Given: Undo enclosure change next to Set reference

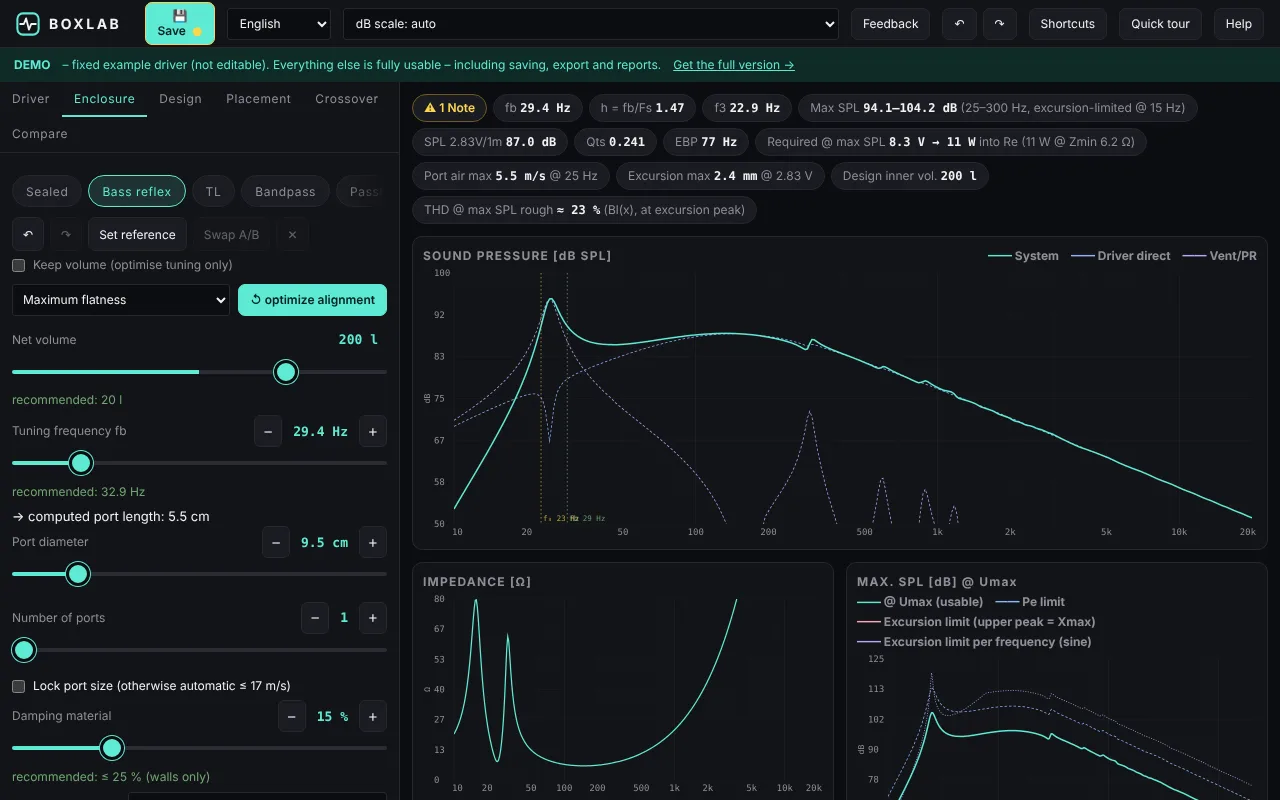Looking at the screenshot, I should 28,235.
